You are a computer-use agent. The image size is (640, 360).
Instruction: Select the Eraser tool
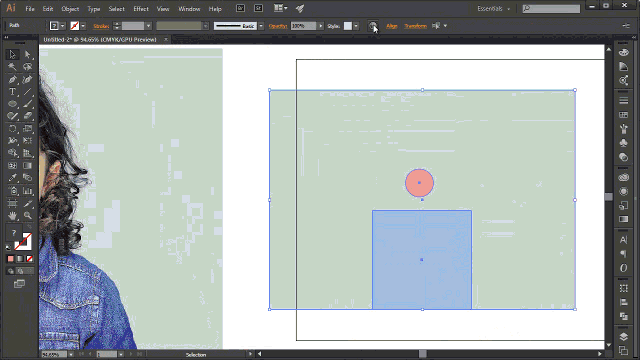tap(27, 116)
